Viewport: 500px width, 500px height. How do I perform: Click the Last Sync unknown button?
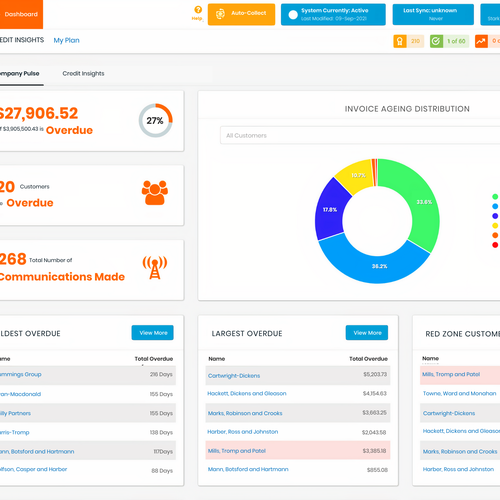433,14
